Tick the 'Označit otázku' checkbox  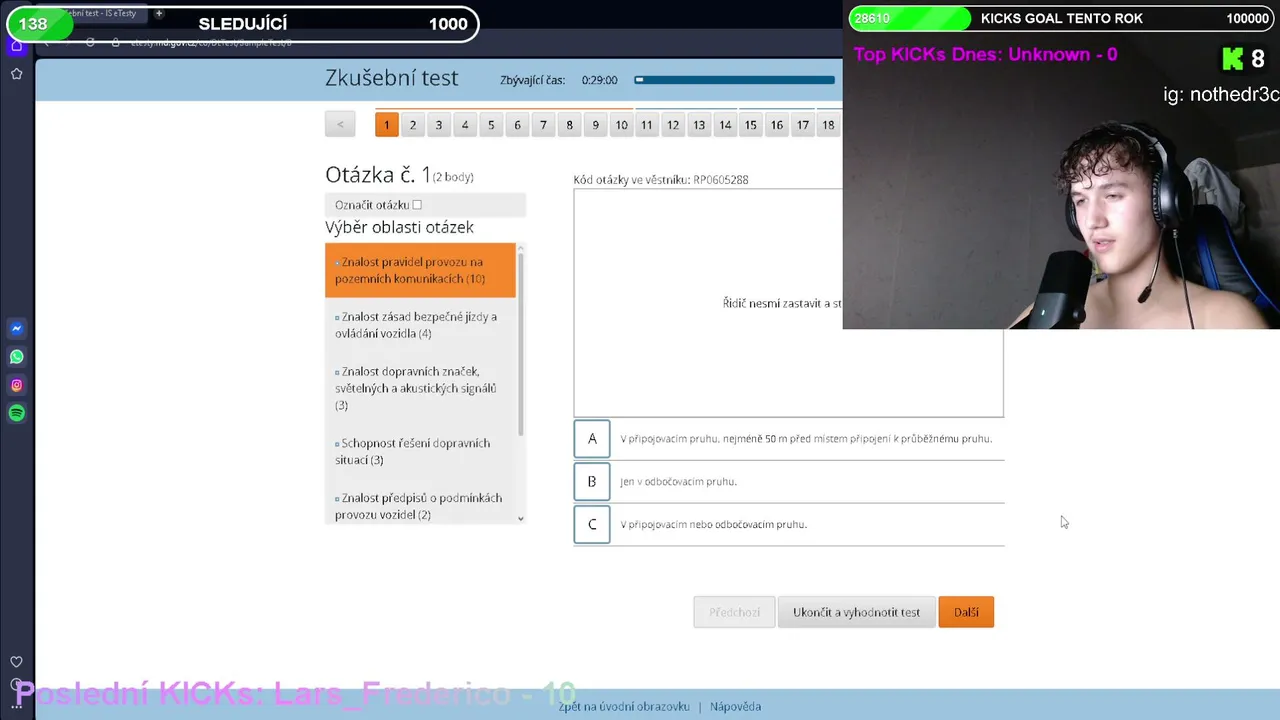(417, 205)
